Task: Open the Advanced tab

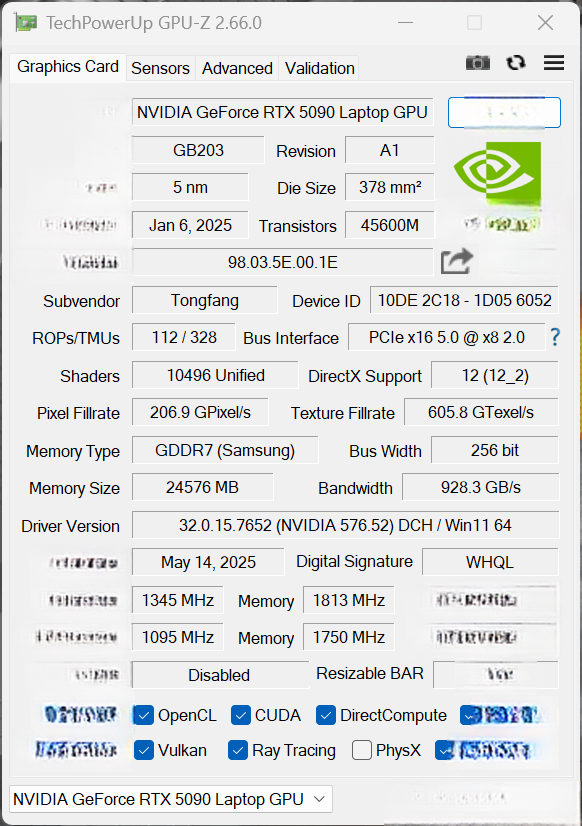Action: click(x=237, y=68)
